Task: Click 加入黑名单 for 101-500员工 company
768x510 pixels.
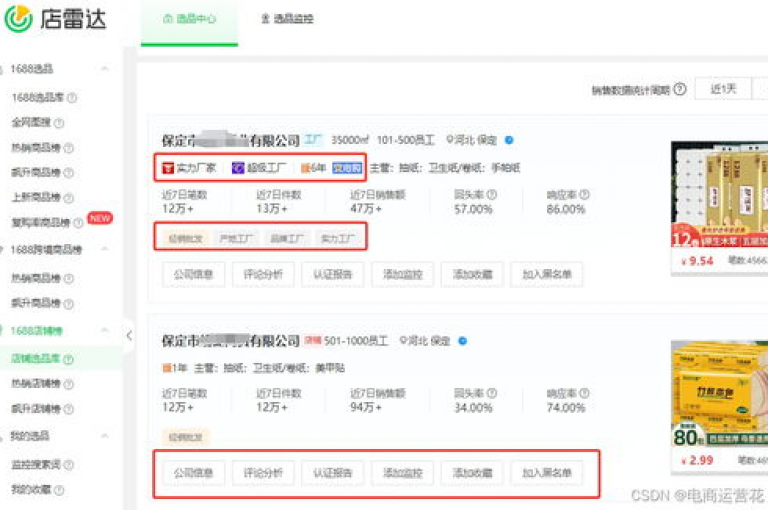Action: tap(547, 274)
